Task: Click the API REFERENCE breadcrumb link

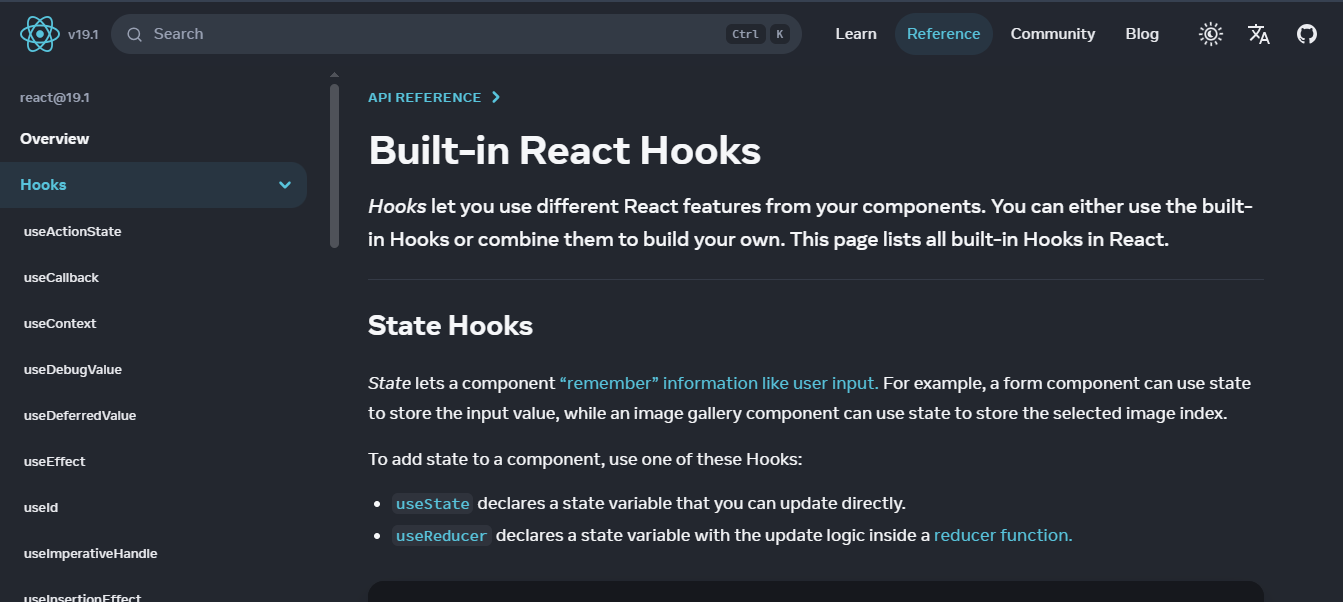Action: [425, 97]
